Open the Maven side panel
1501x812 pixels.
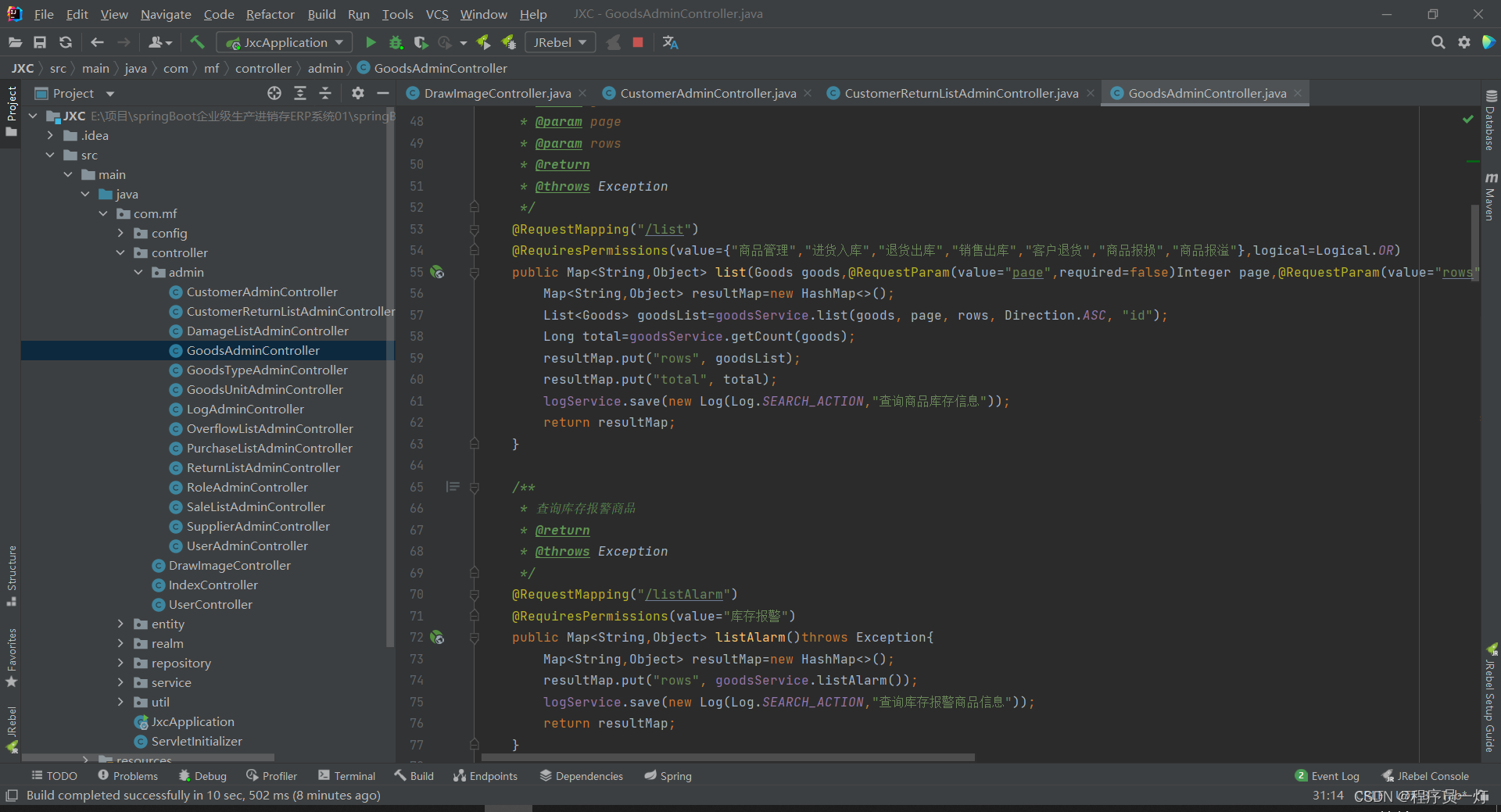pos(1490,196)
